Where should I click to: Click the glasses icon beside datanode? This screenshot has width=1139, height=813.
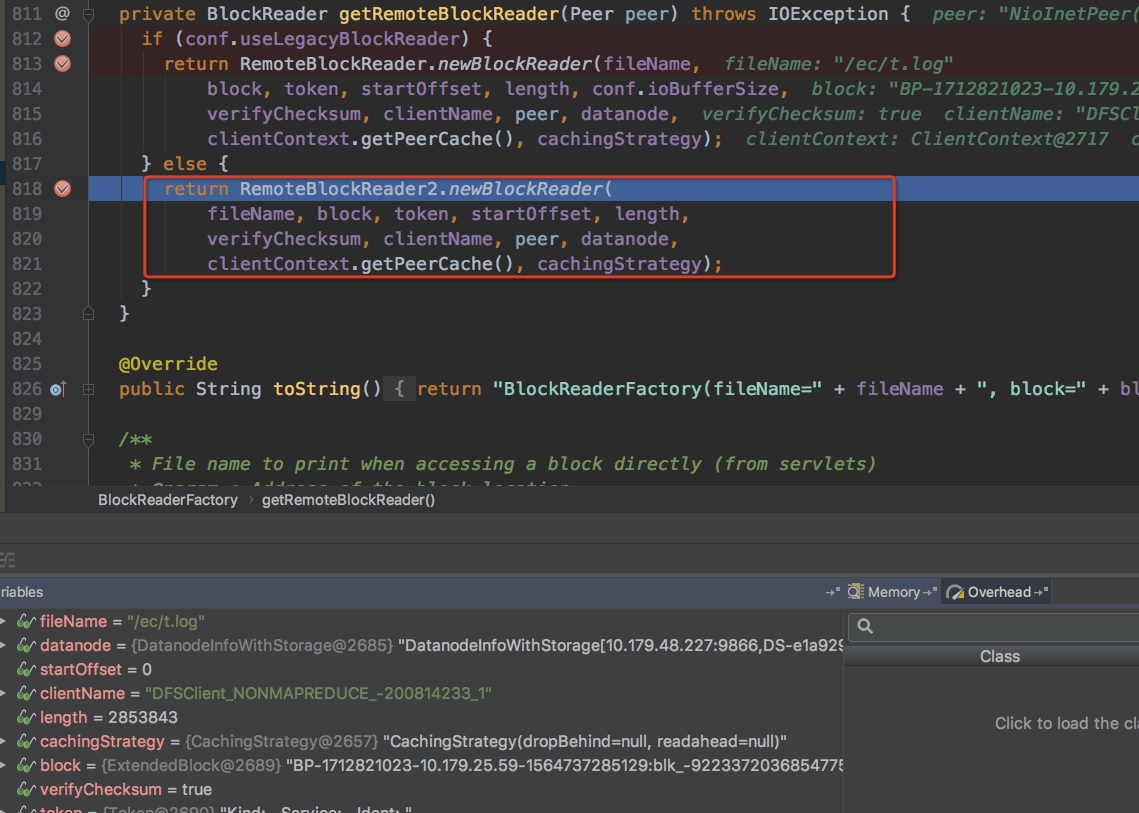coord(26,645)
